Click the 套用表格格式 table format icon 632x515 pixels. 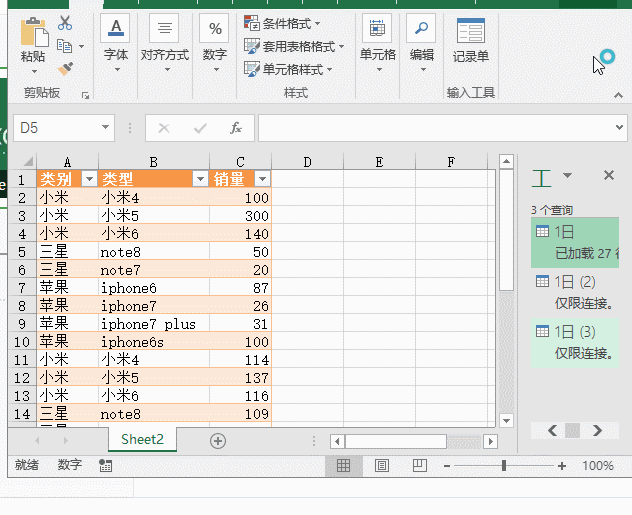point(252,46)
